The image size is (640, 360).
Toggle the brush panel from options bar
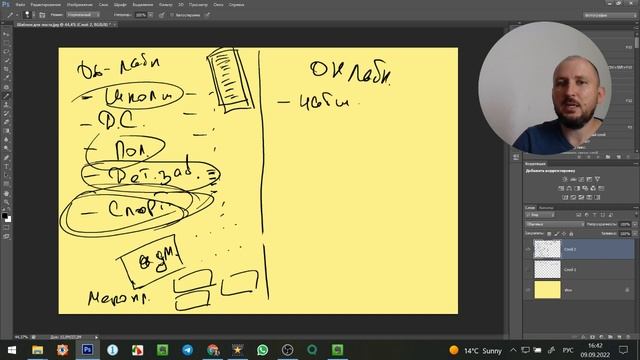coord(42,15)
